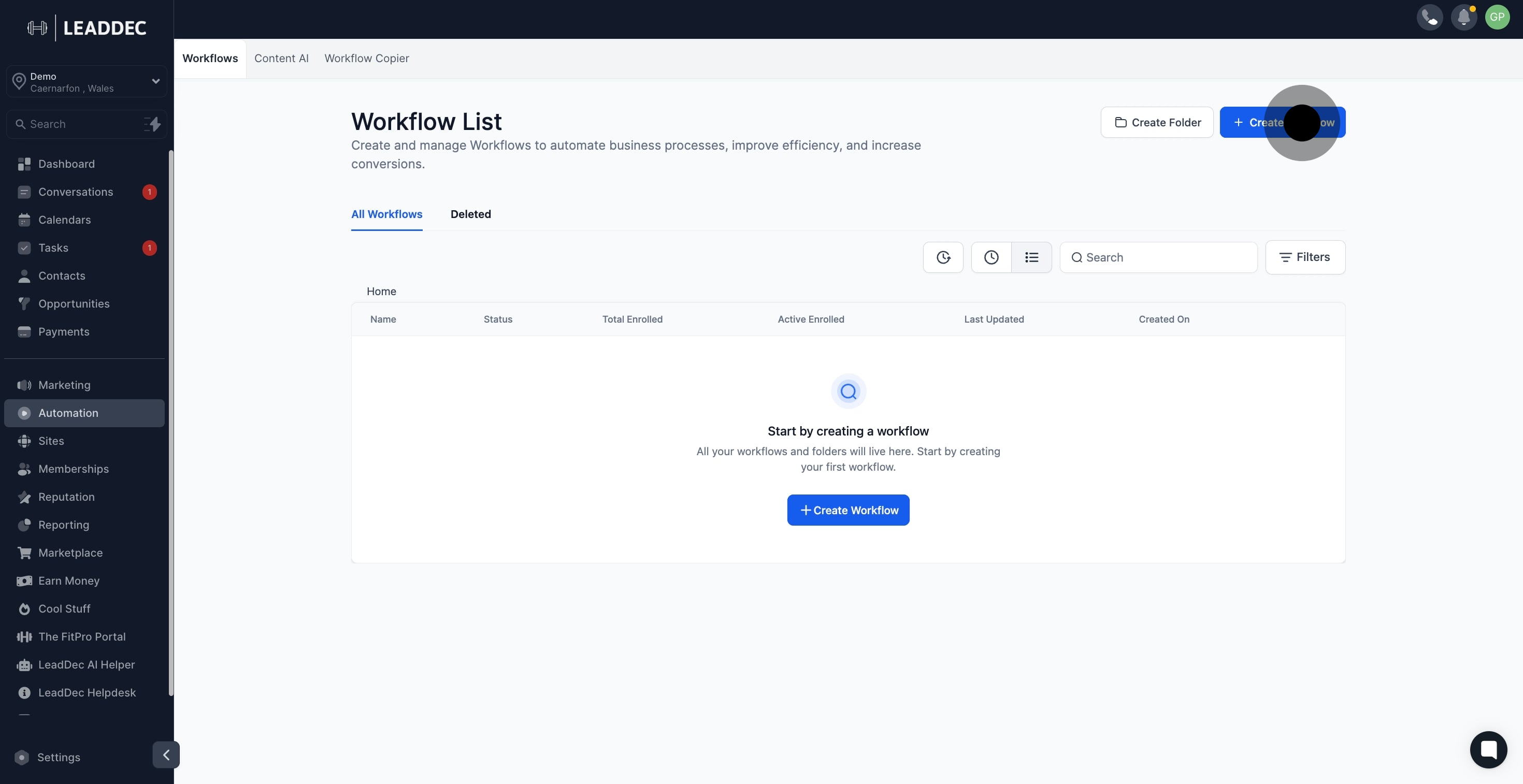Open the Workflow Copier tab
Image resolution: width=1523 pixels, height=784 pixels.
(367, 58)
